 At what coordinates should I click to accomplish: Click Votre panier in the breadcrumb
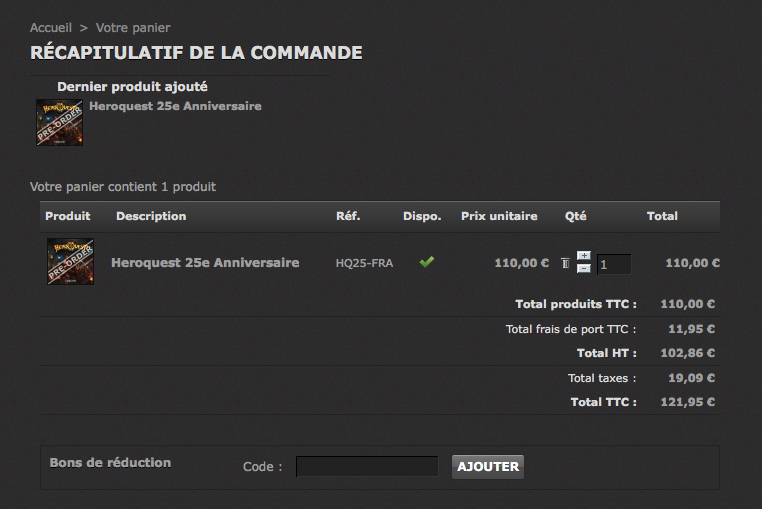133,27
